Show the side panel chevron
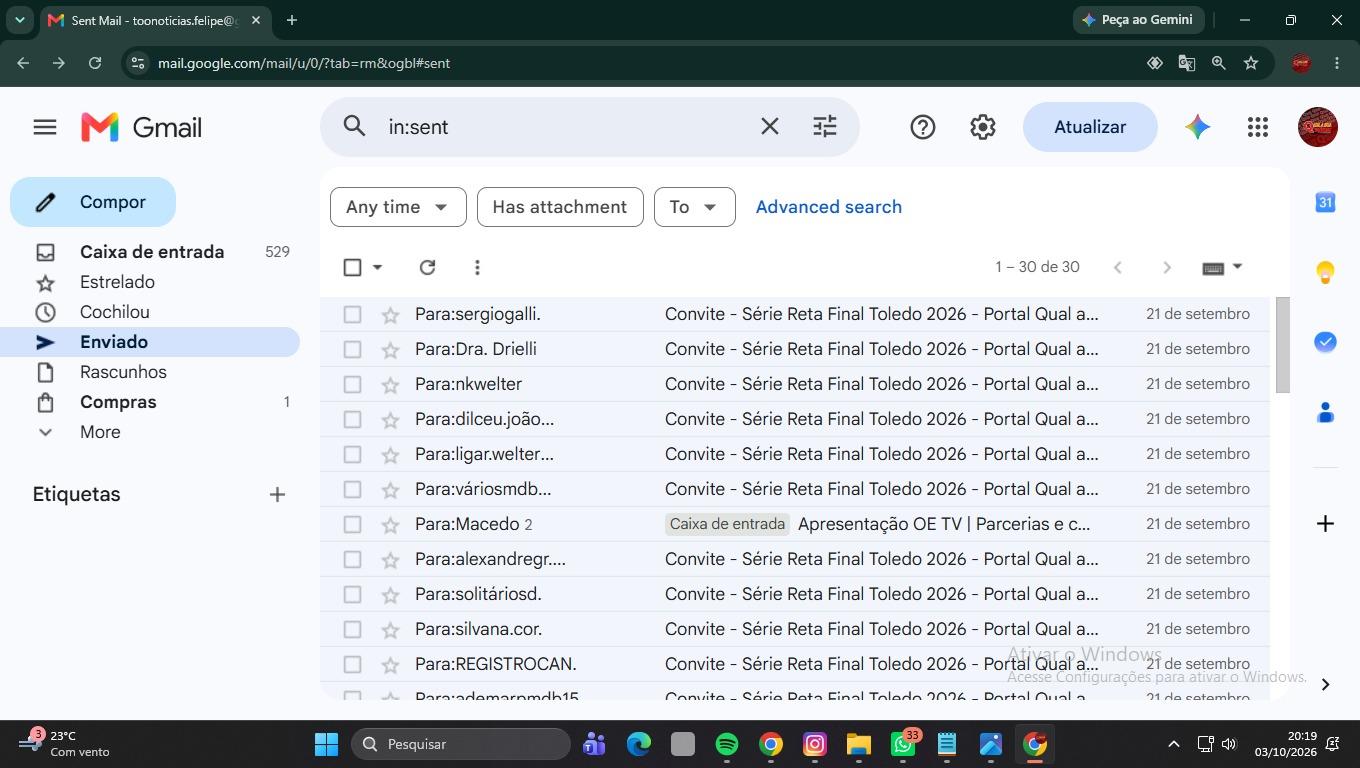Viewport: 1360px width, 768px height. (1325, 684)
